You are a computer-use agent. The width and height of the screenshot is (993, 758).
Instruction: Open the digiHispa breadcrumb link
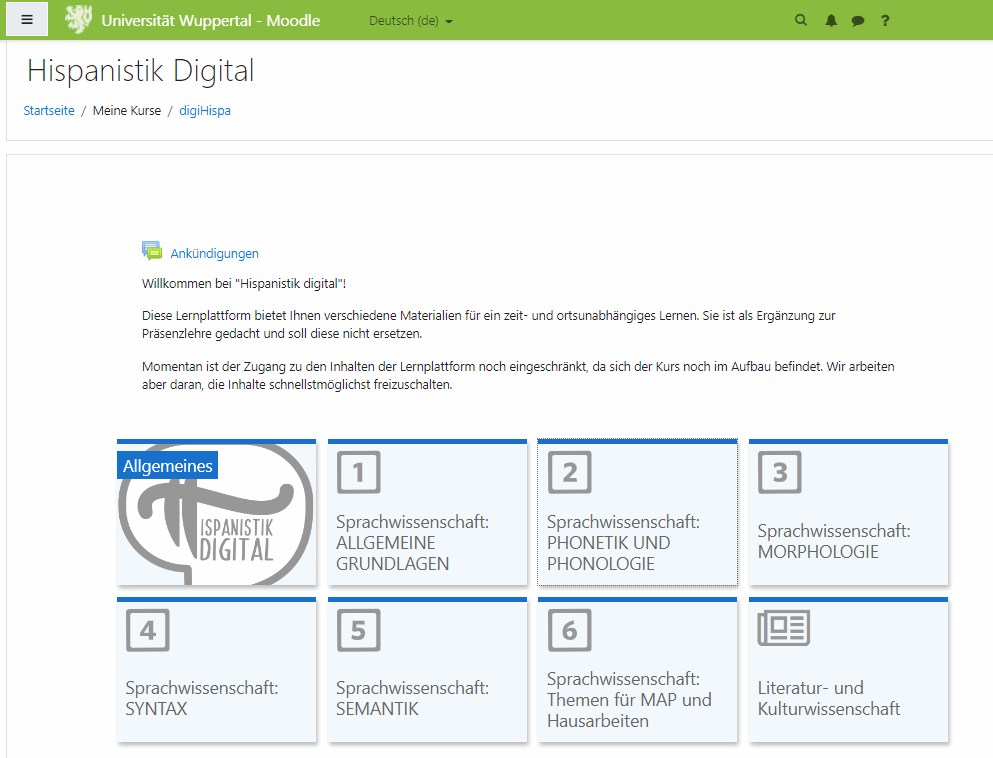pyautogui.click(x=205, y=110)
